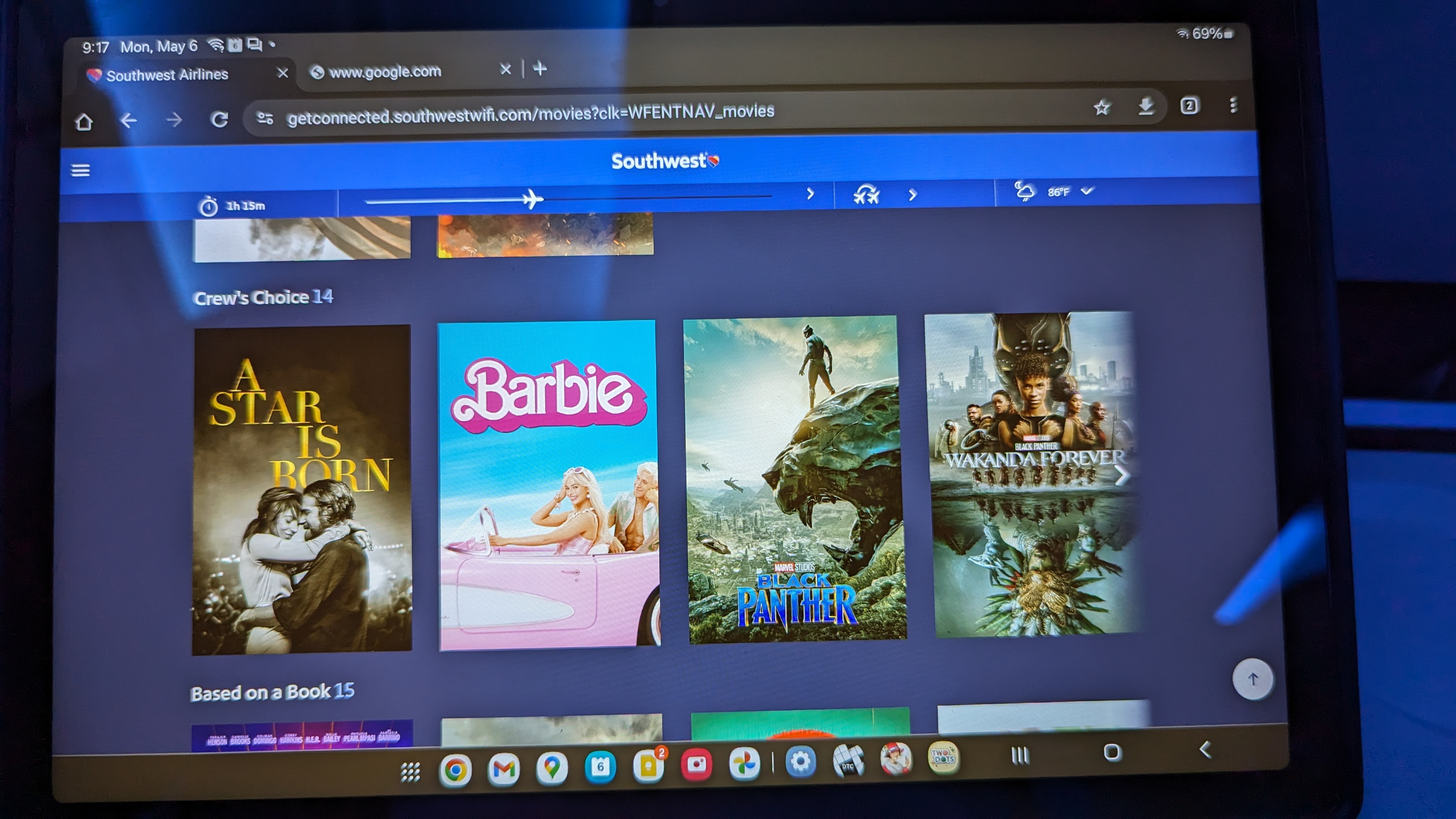Launch Google Maps from the taskbar
Viewport: 1456px width, 819px height.
(x=552, y=768)
